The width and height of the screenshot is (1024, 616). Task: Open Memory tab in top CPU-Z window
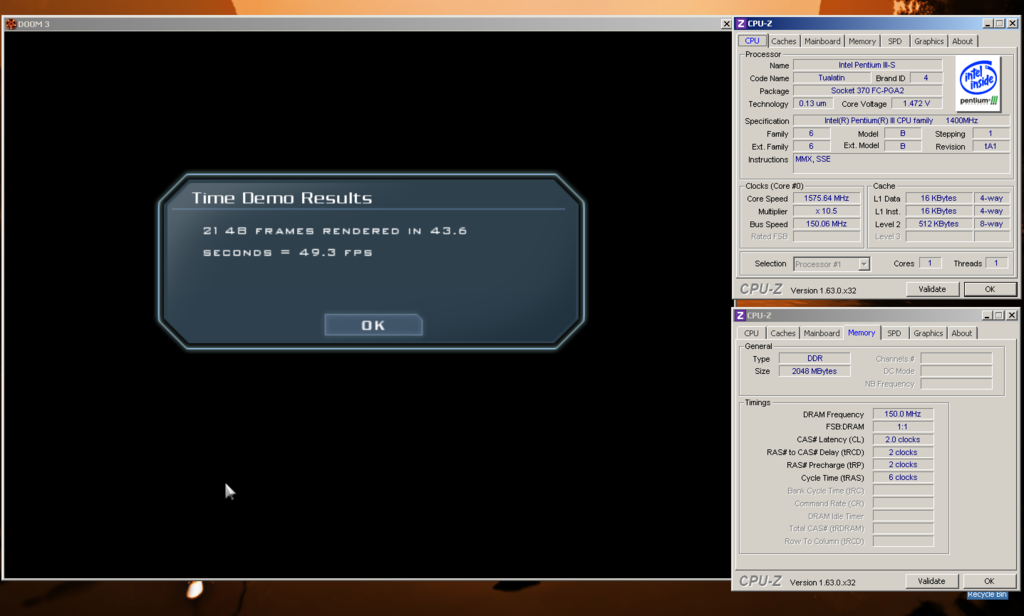click(x=862, y=41)
